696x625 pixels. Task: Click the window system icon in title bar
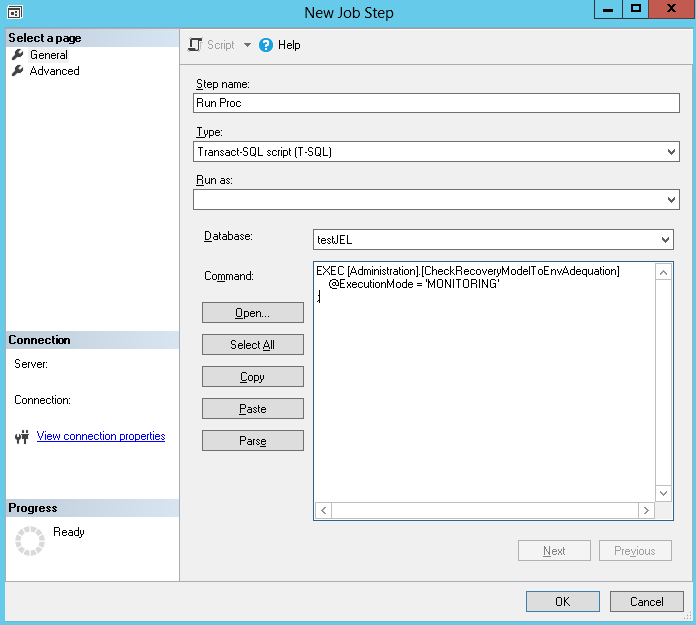click(15, 12)
